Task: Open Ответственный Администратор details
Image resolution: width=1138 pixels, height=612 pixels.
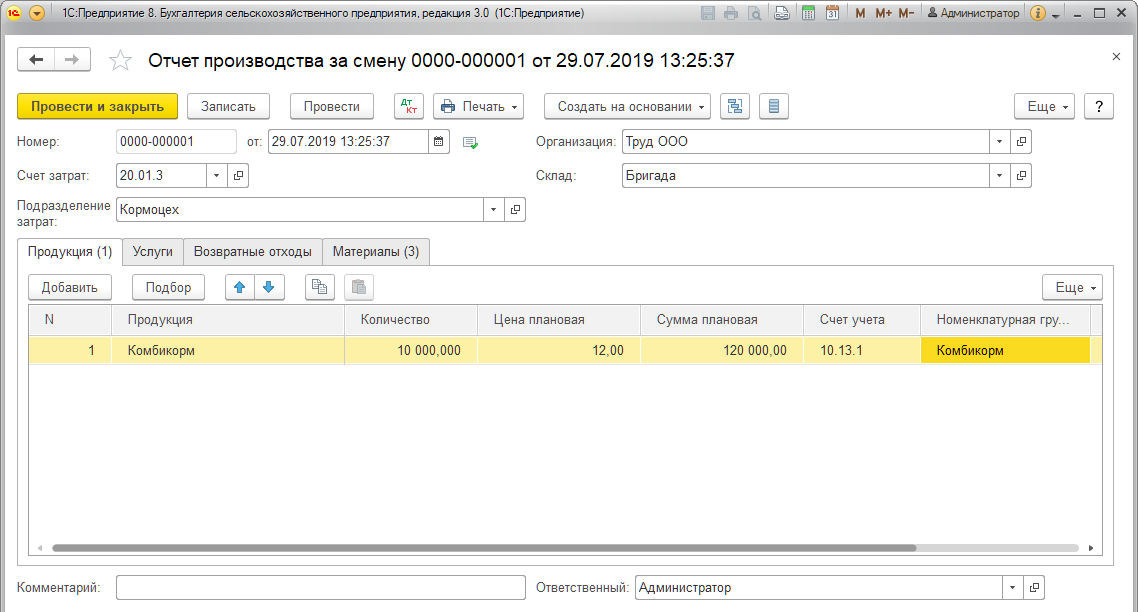Action: (1034, 588)
